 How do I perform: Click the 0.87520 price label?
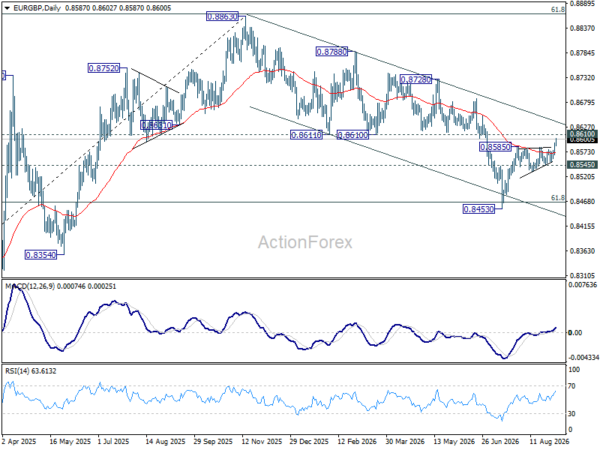pos(104,68)
